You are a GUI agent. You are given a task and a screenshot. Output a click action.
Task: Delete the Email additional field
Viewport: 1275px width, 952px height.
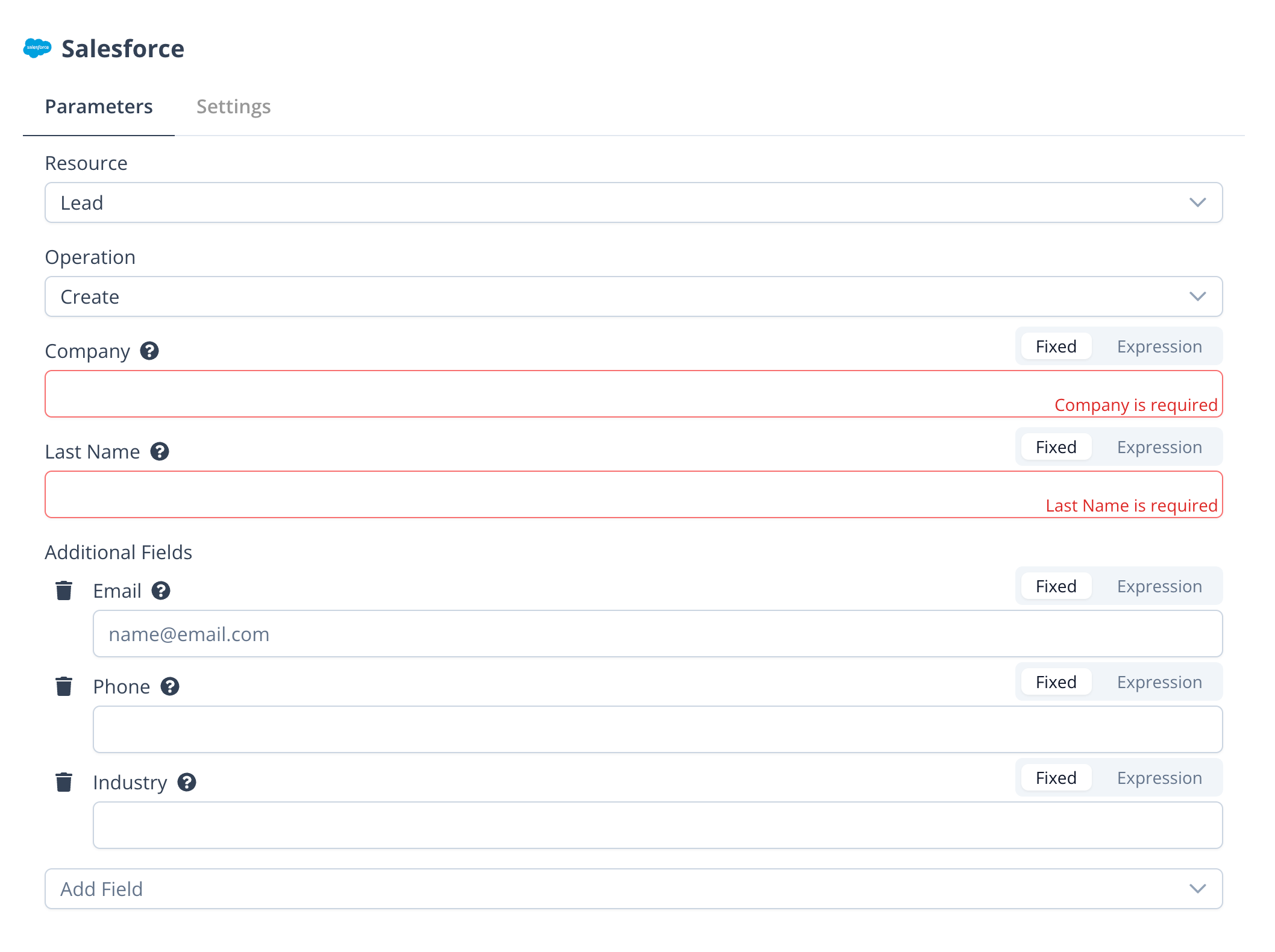(64, 590)
